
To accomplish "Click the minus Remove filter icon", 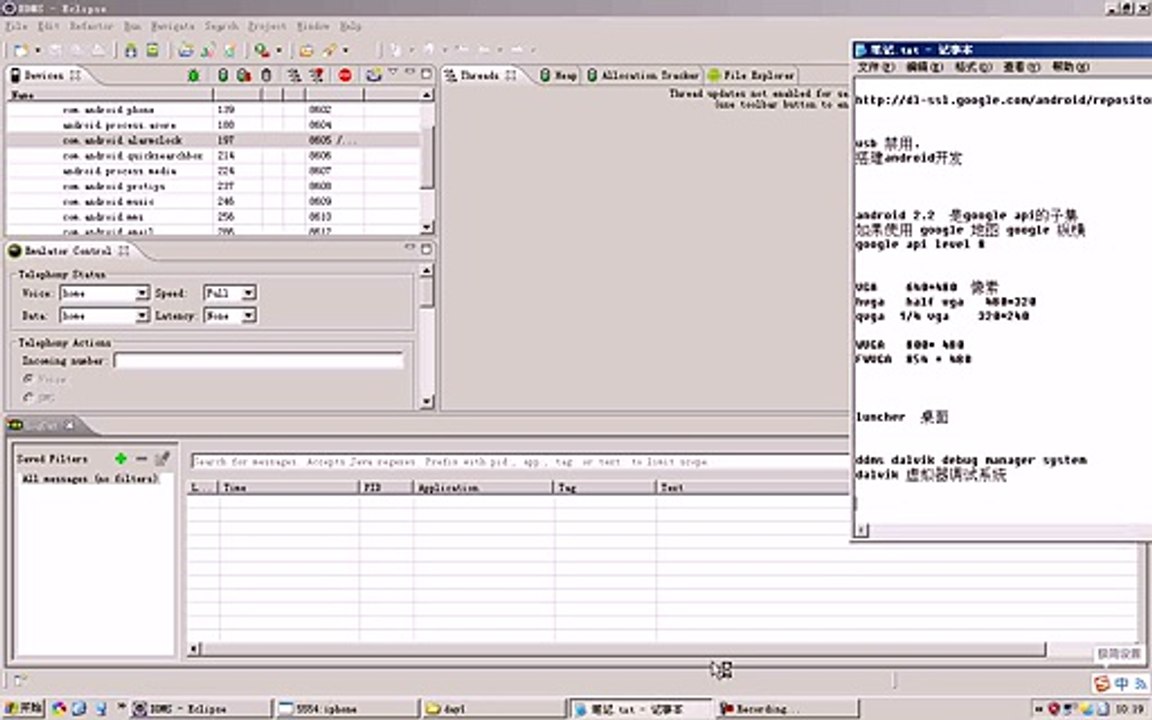I will point(142,458).
